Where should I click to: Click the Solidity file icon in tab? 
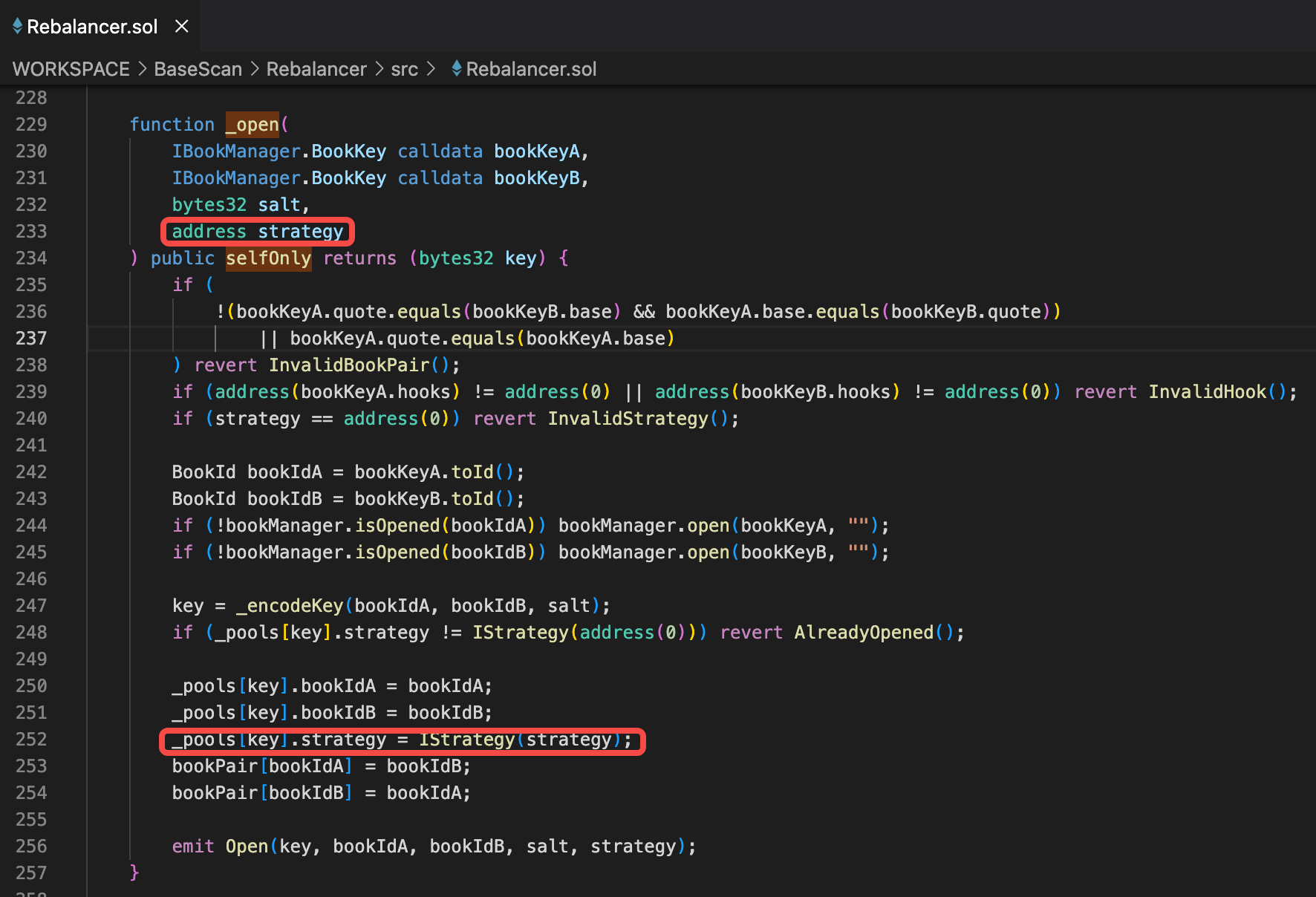(18, 27)
